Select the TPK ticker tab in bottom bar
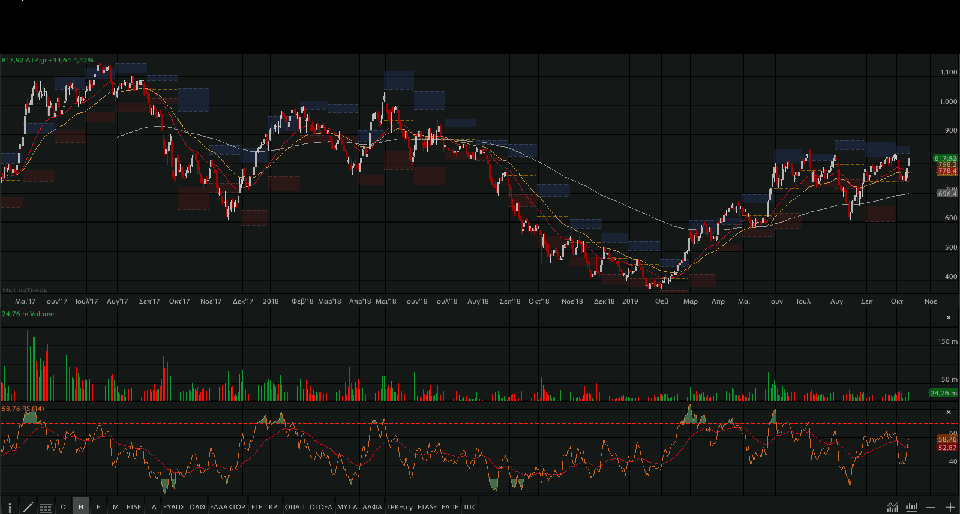 tap(402, 507)
